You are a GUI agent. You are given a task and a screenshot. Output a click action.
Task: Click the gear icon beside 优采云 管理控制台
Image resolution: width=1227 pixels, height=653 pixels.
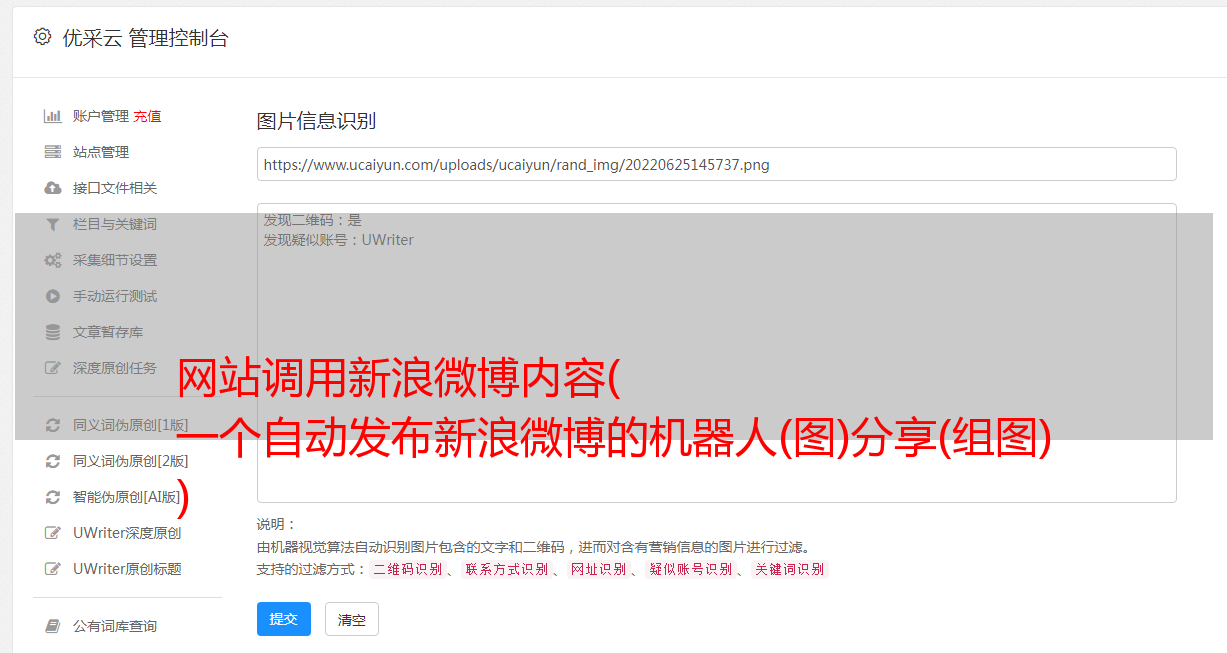tap(42, 37)
